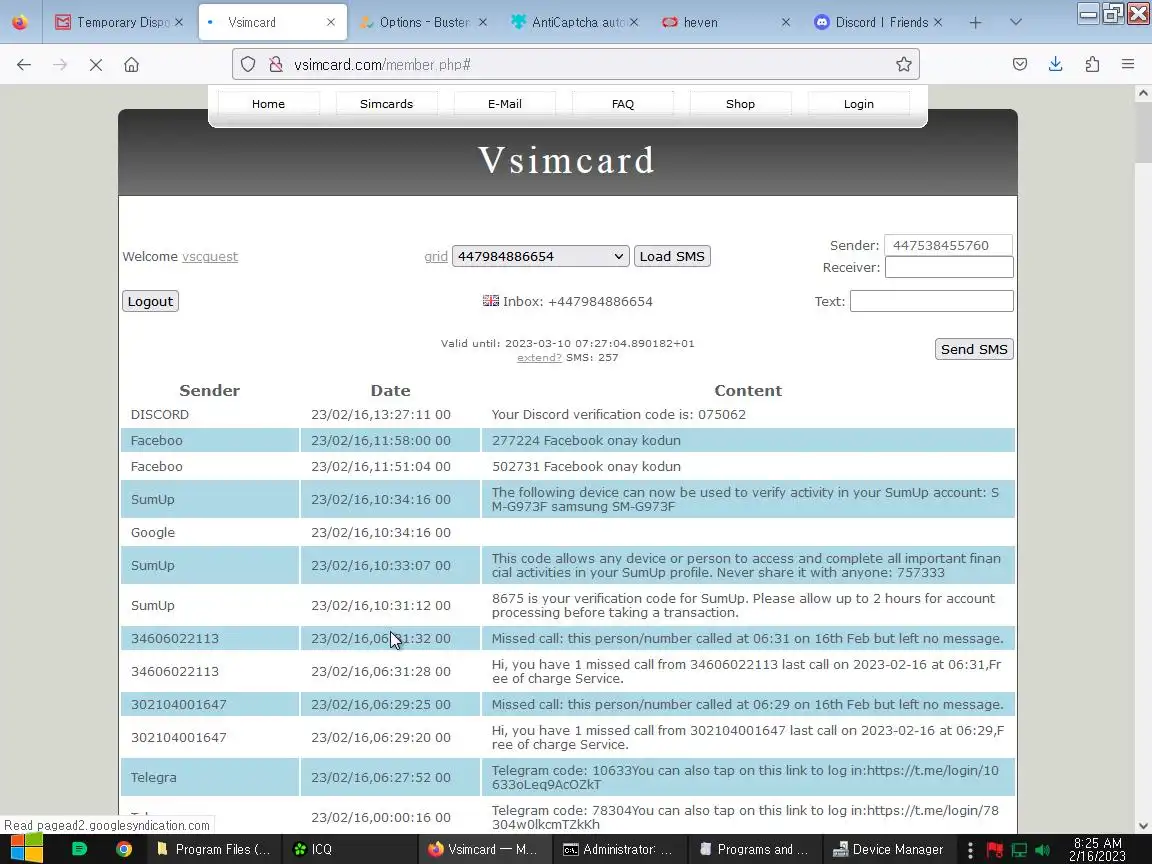The width and height of the screenshot is (1152, 864).
Task: Show hidden tray icons with three dots
Action: click(x=971, y=850)
